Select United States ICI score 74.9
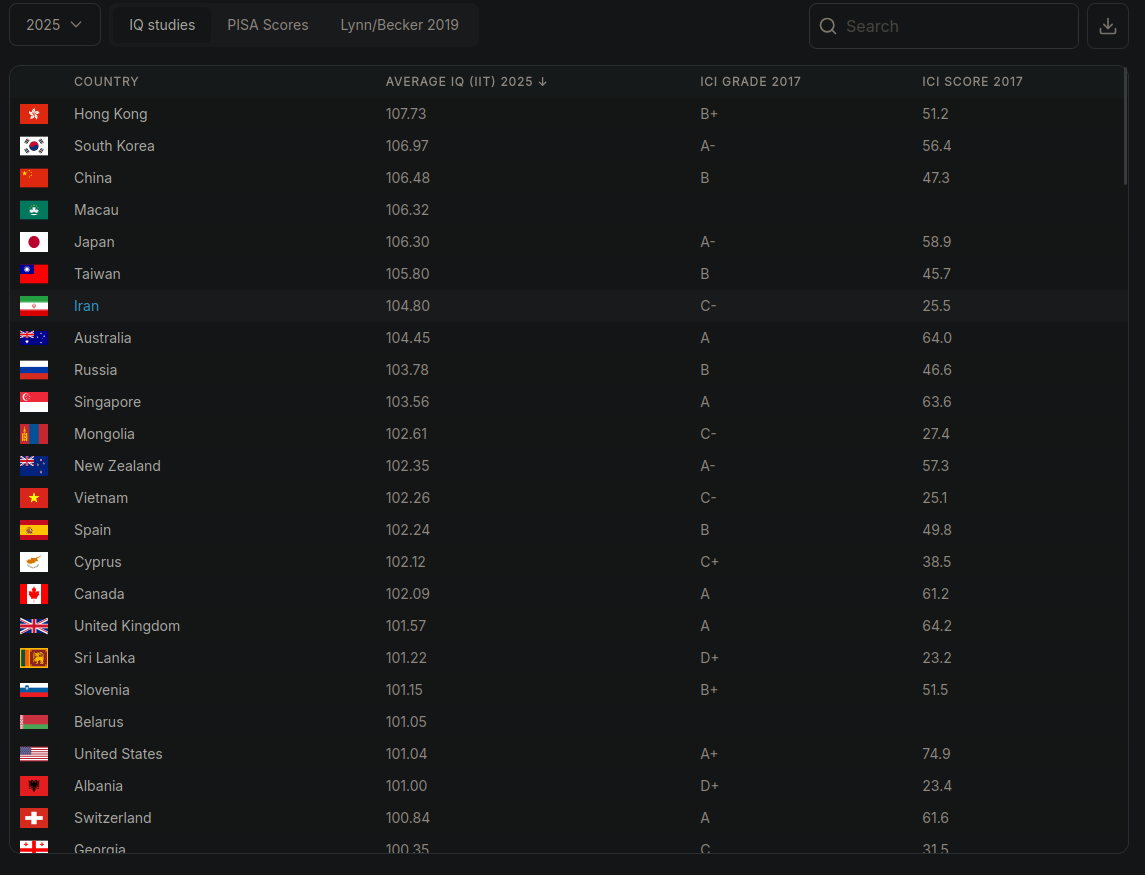 click(x=936, y=754)
